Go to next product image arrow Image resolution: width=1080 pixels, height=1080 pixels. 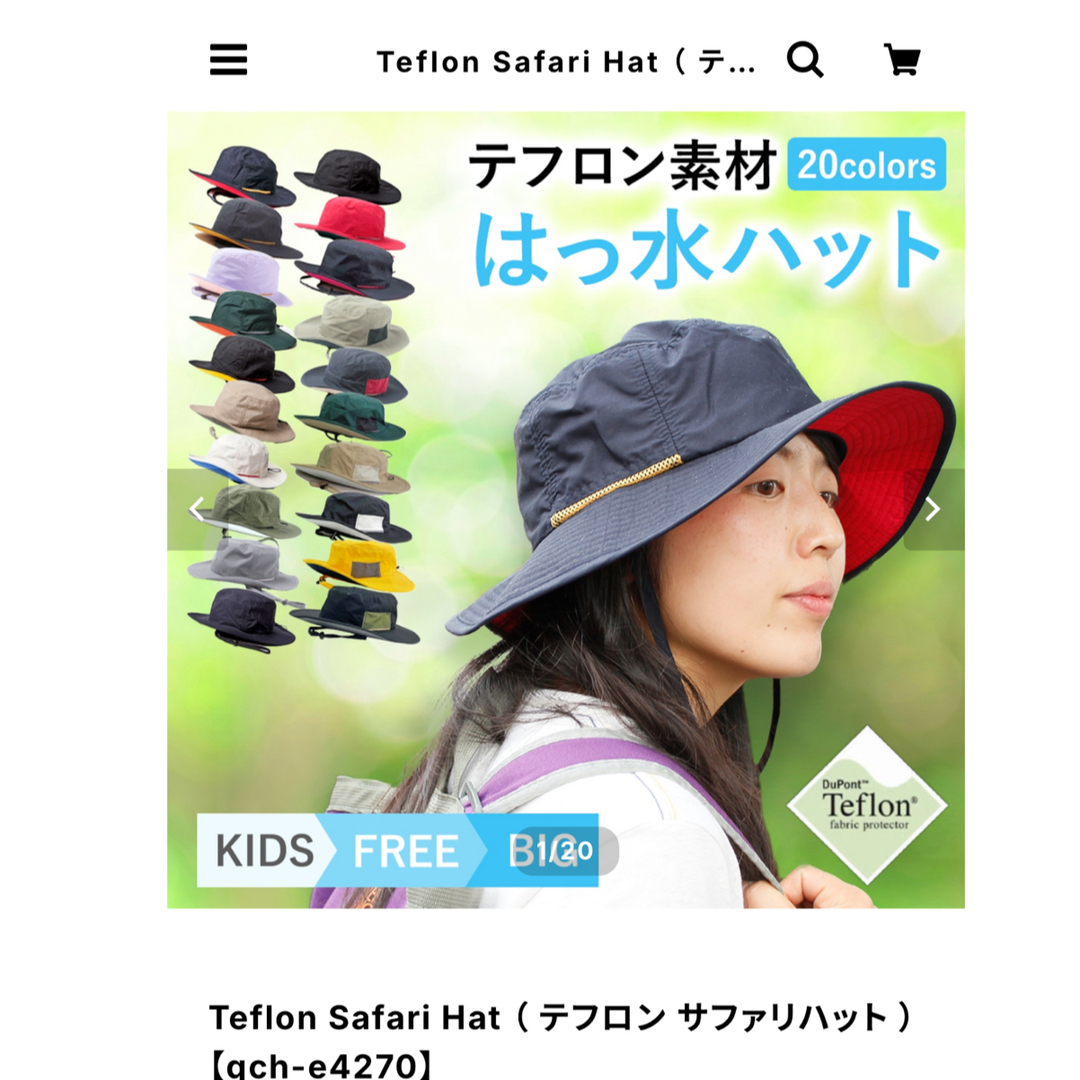coord(933,510)
